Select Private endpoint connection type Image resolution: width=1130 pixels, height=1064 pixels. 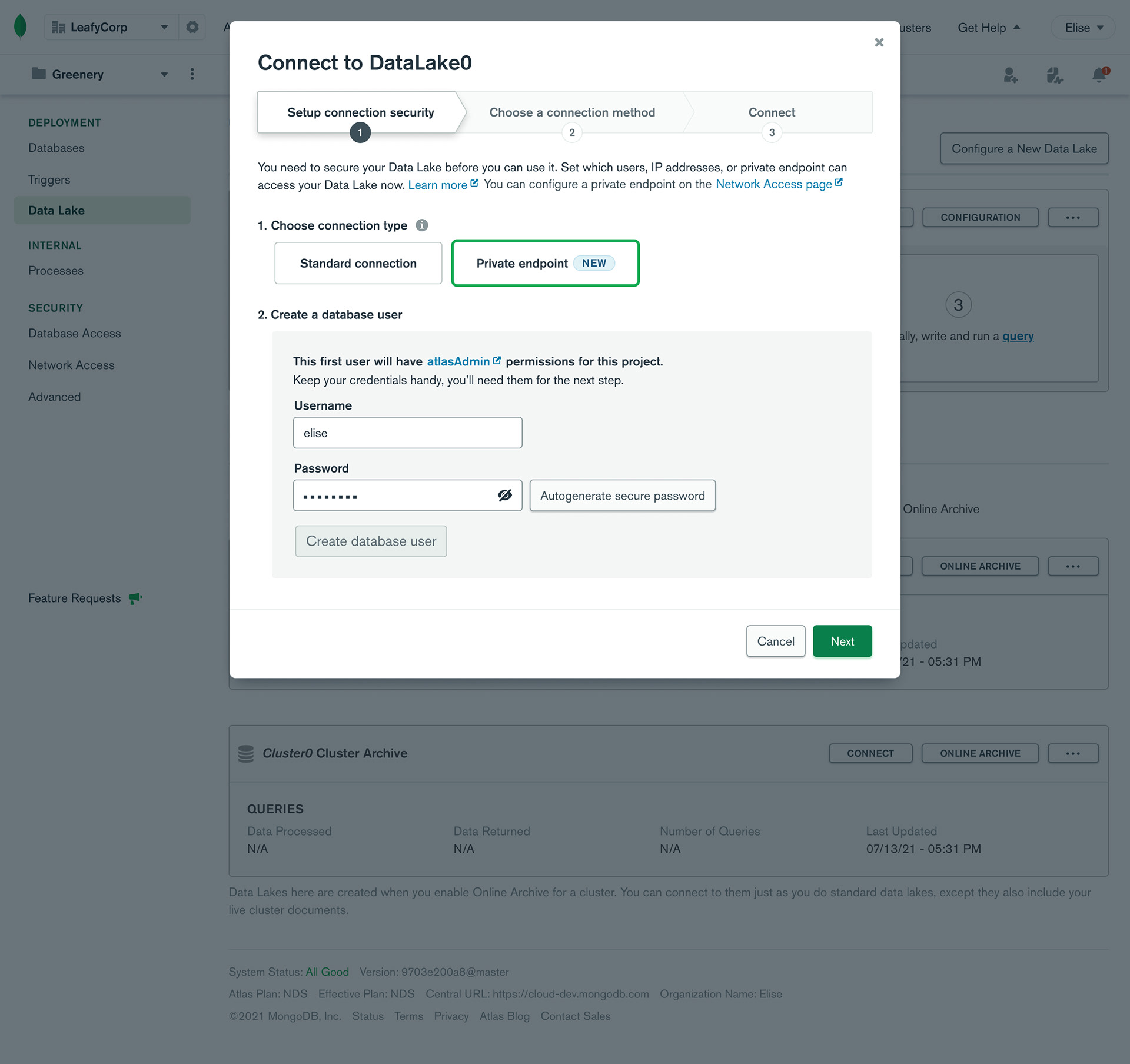[x=544, y=263]
